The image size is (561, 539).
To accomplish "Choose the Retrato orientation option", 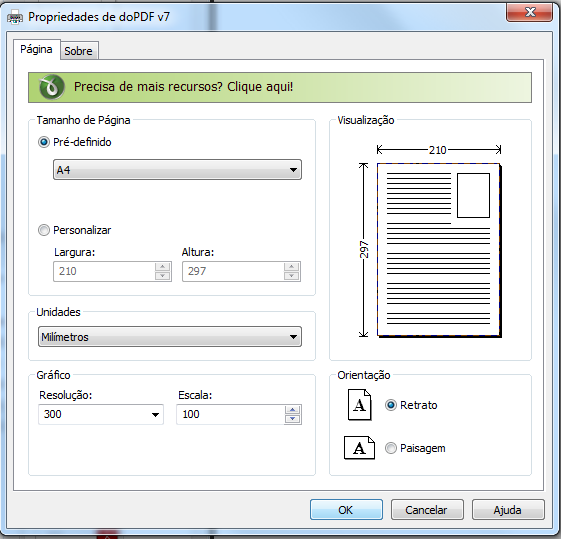I will [x=391, y=405].
